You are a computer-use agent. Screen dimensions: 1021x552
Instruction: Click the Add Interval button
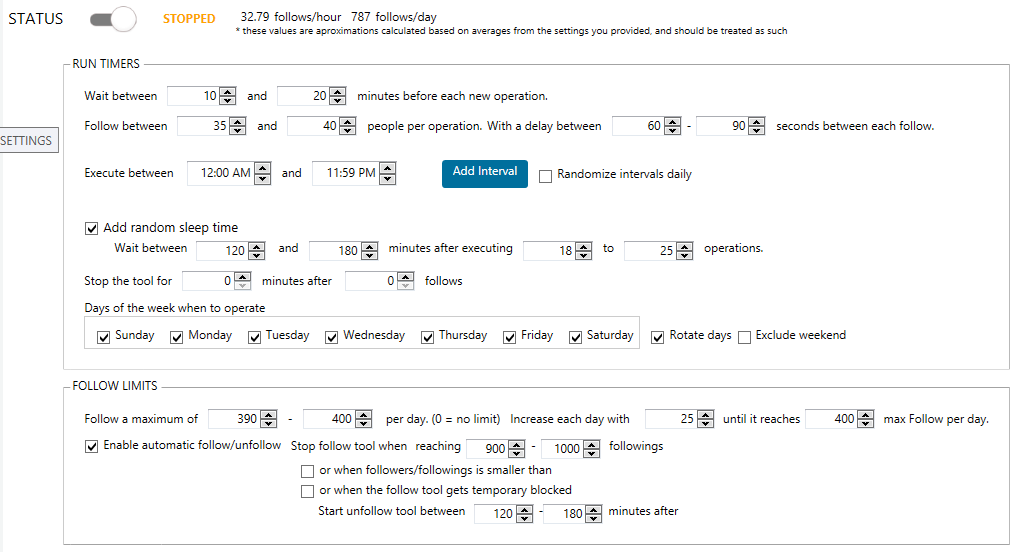[x=484, y=173]
